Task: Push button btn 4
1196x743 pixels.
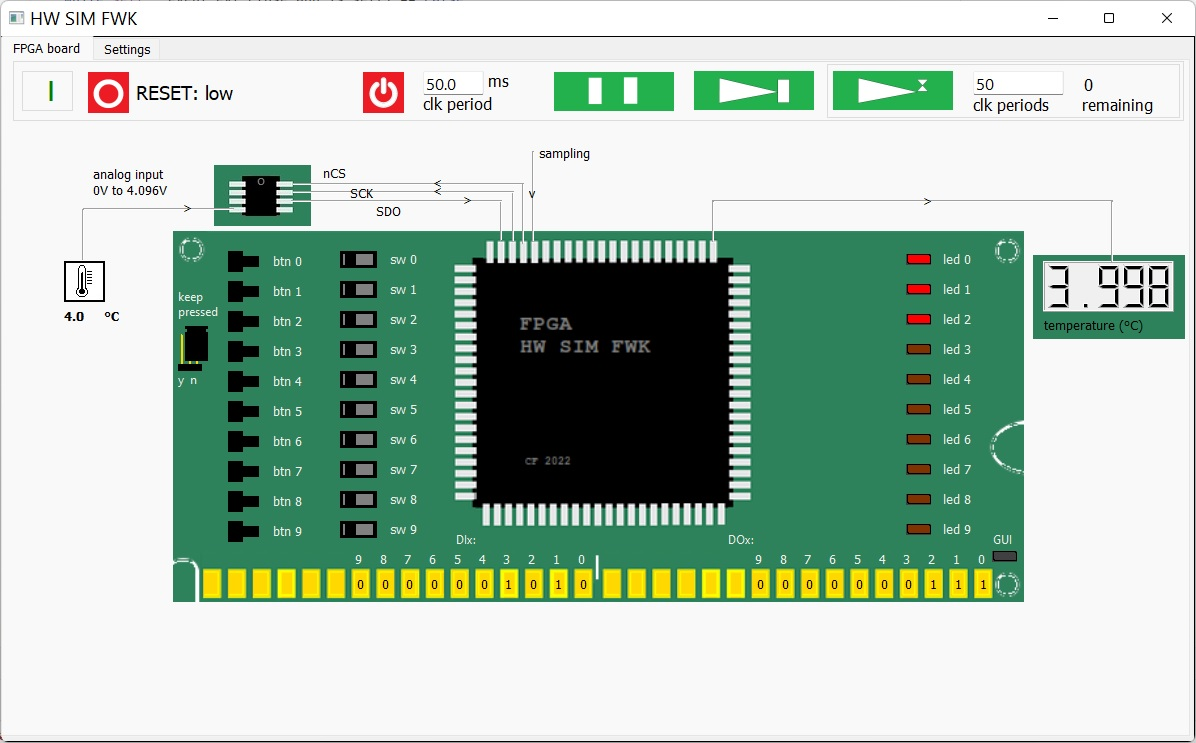Action: (x=243, y=381)
